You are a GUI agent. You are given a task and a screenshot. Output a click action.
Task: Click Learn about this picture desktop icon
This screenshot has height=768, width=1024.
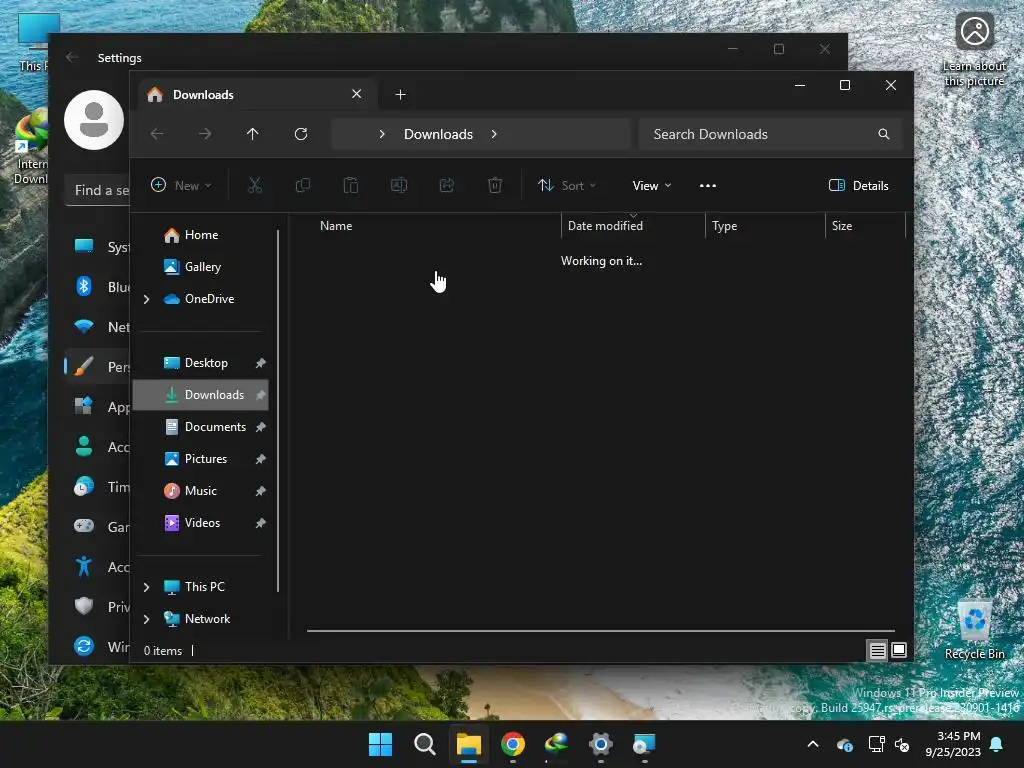coord(974,49)
